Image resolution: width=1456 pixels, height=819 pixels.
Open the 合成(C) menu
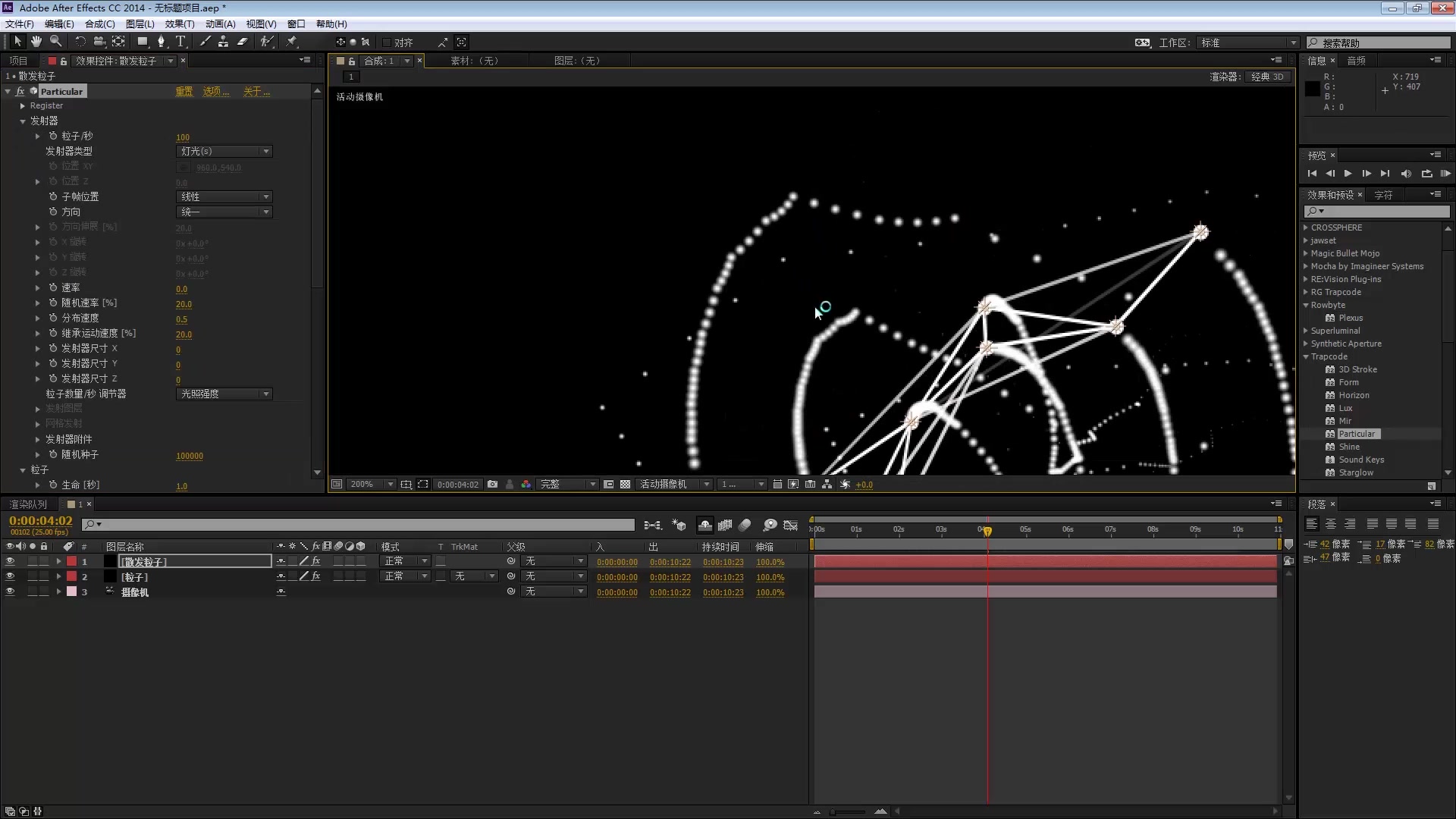(99, 24)
